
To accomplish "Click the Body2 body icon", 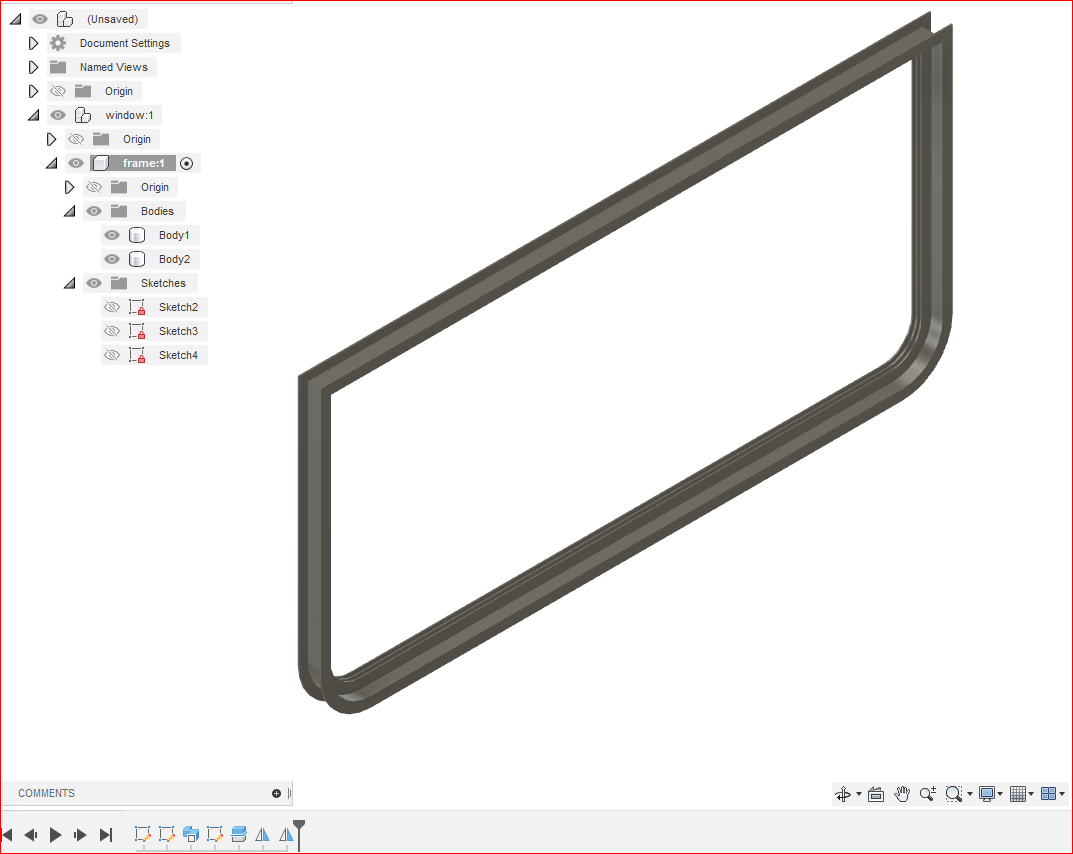I will [x=137, y=259].
